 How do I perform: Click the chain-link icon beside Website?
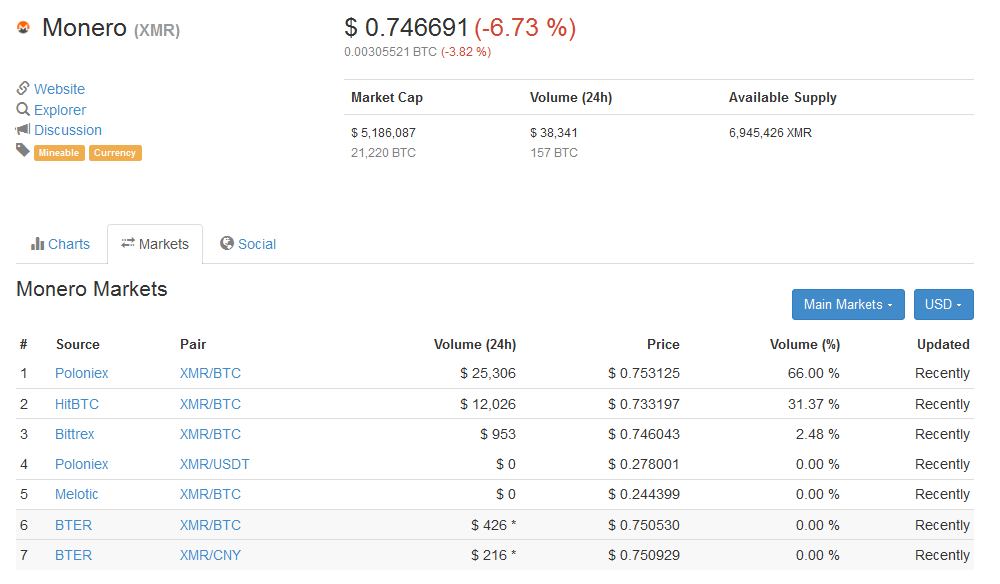[23, 88]
